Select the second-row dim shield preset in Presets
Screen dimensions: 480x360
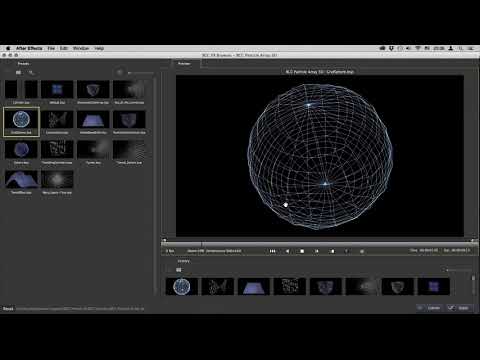pos(129,119)
